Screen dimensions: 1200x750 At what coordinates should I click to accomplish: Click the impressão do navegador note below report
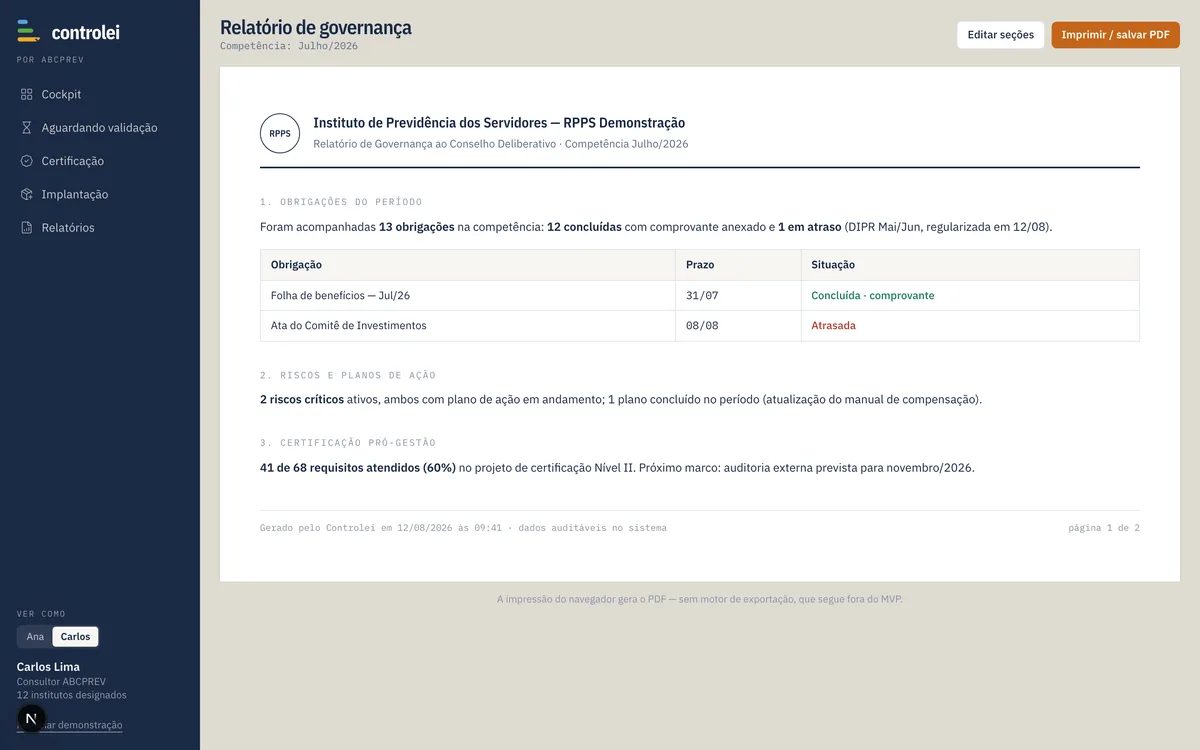pos(700,599)
